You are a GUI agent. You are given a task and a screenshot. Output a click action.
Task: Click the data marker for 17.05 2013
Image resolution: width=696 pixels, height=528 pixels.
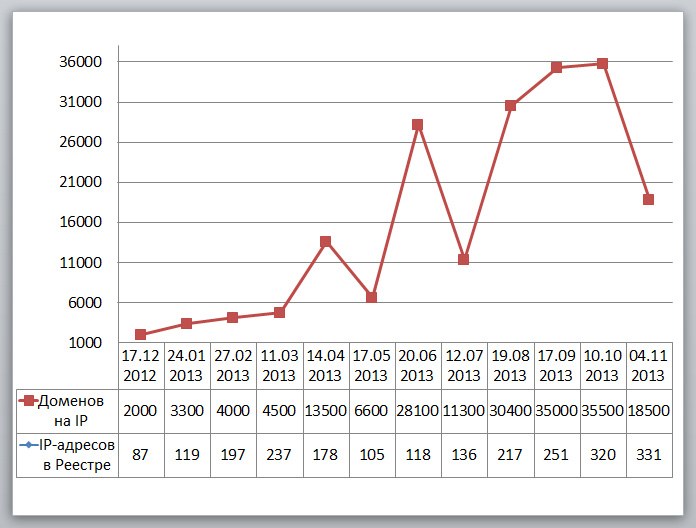click(371, 298)
